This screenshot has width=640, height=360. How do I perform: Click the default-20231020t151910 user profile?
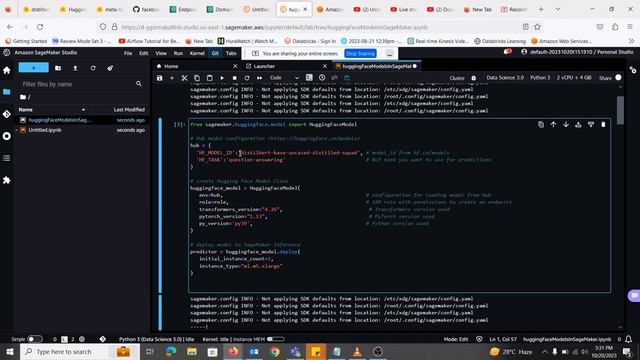(578, 52)
